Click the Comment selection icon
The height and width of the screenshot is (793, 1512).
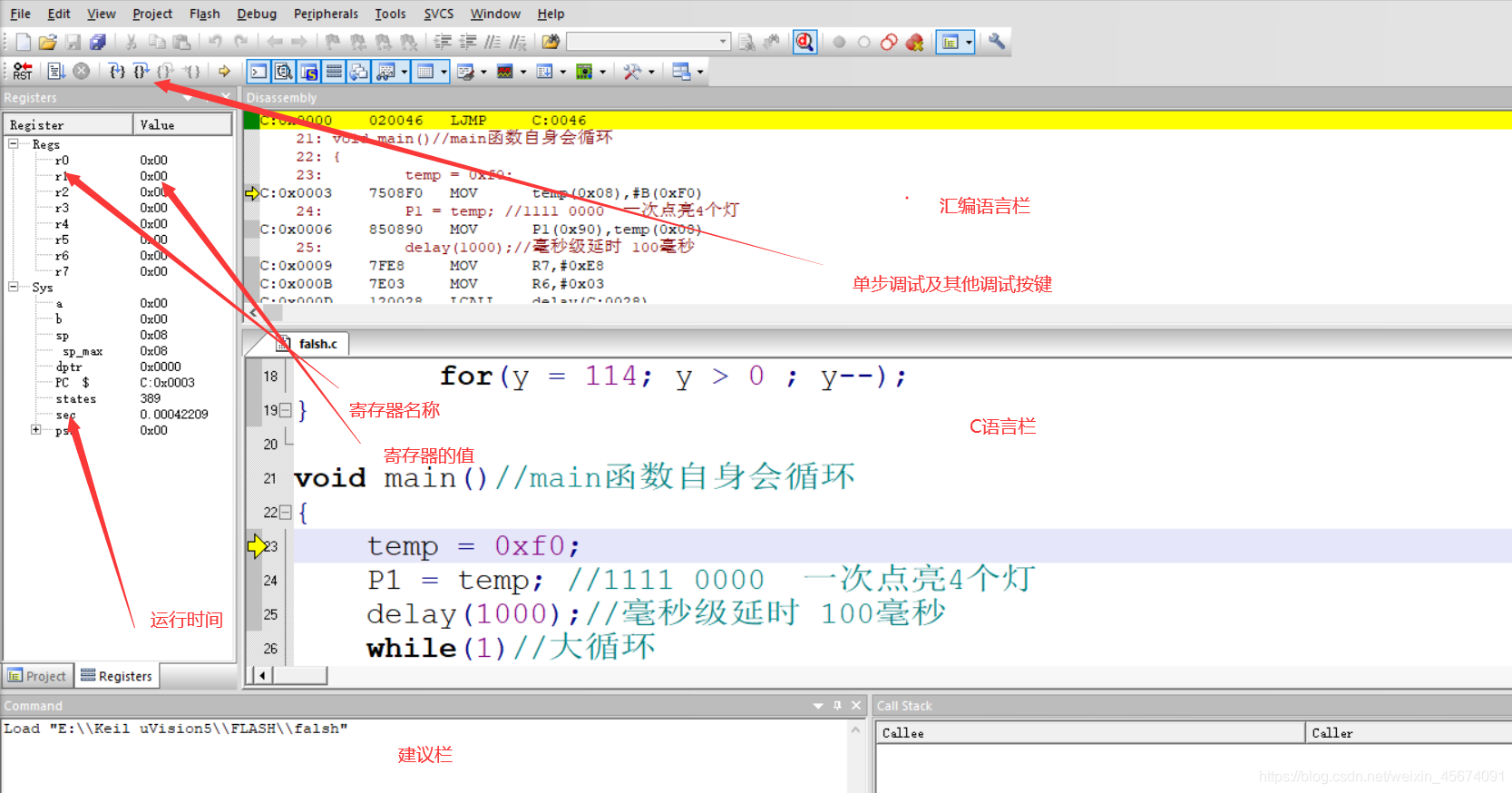493,42
